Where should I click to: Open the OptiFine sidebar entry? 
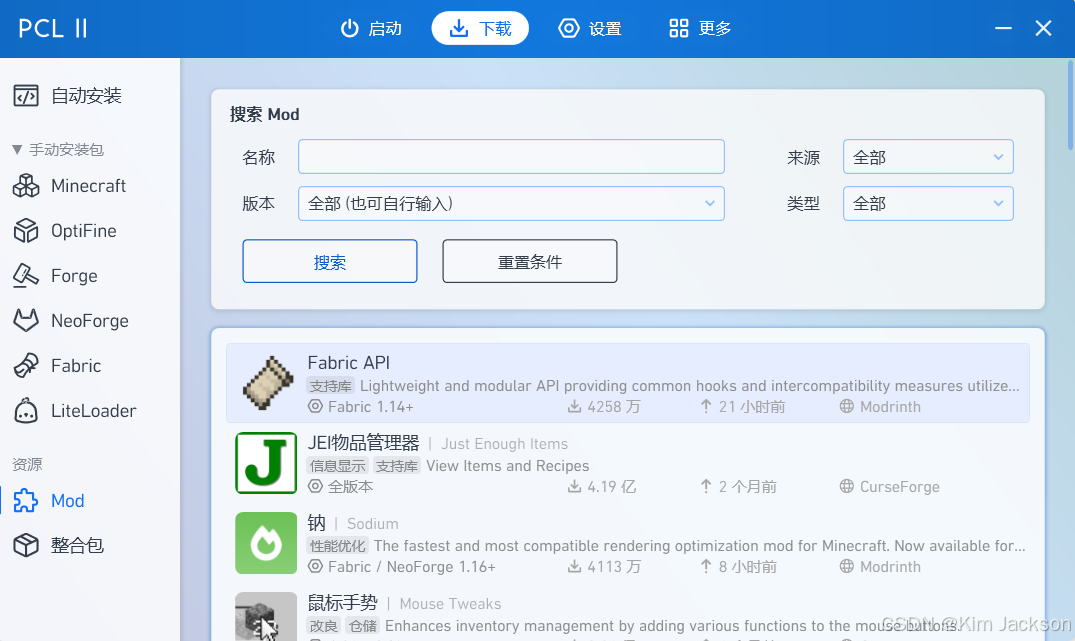90,231
